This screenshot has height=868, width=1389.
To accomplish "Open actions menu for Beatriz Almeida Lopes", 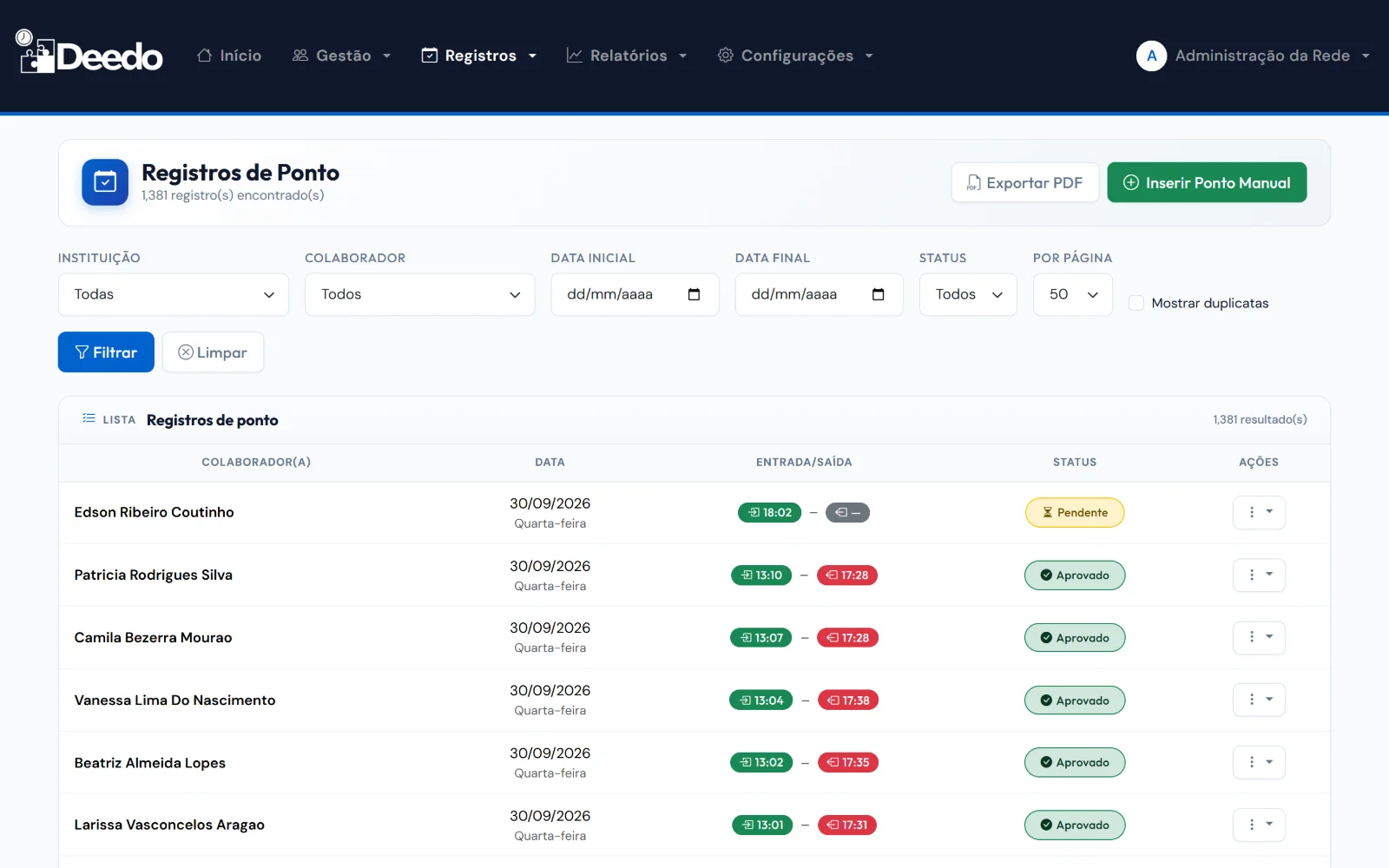I will [x=1259, y=762].
